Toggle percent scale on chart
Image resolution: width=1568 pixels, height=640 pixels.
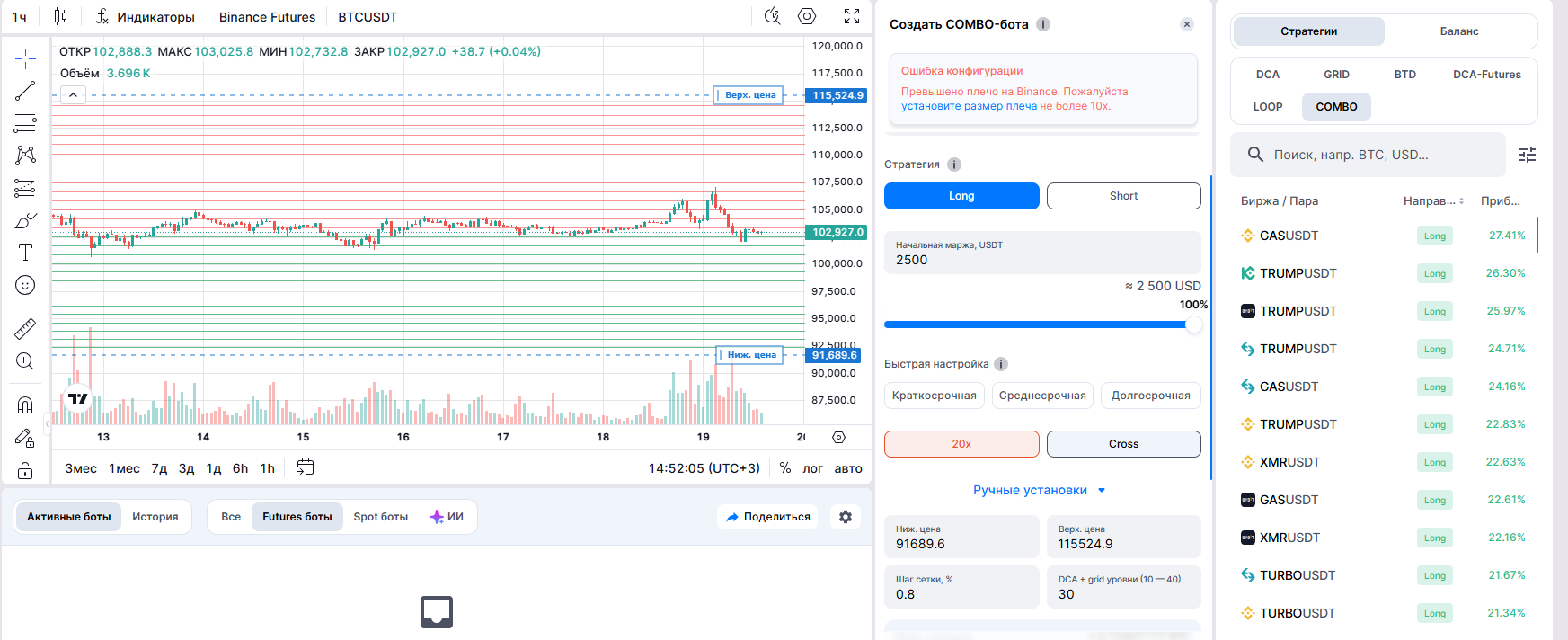[x=785, y=468]
